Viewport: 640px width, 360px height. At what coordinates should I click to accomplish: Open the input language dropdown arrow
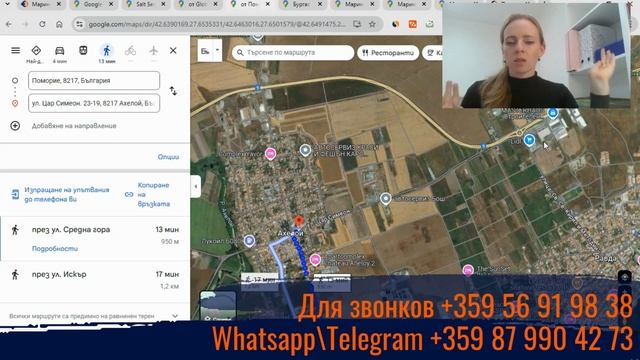point(217,50)
